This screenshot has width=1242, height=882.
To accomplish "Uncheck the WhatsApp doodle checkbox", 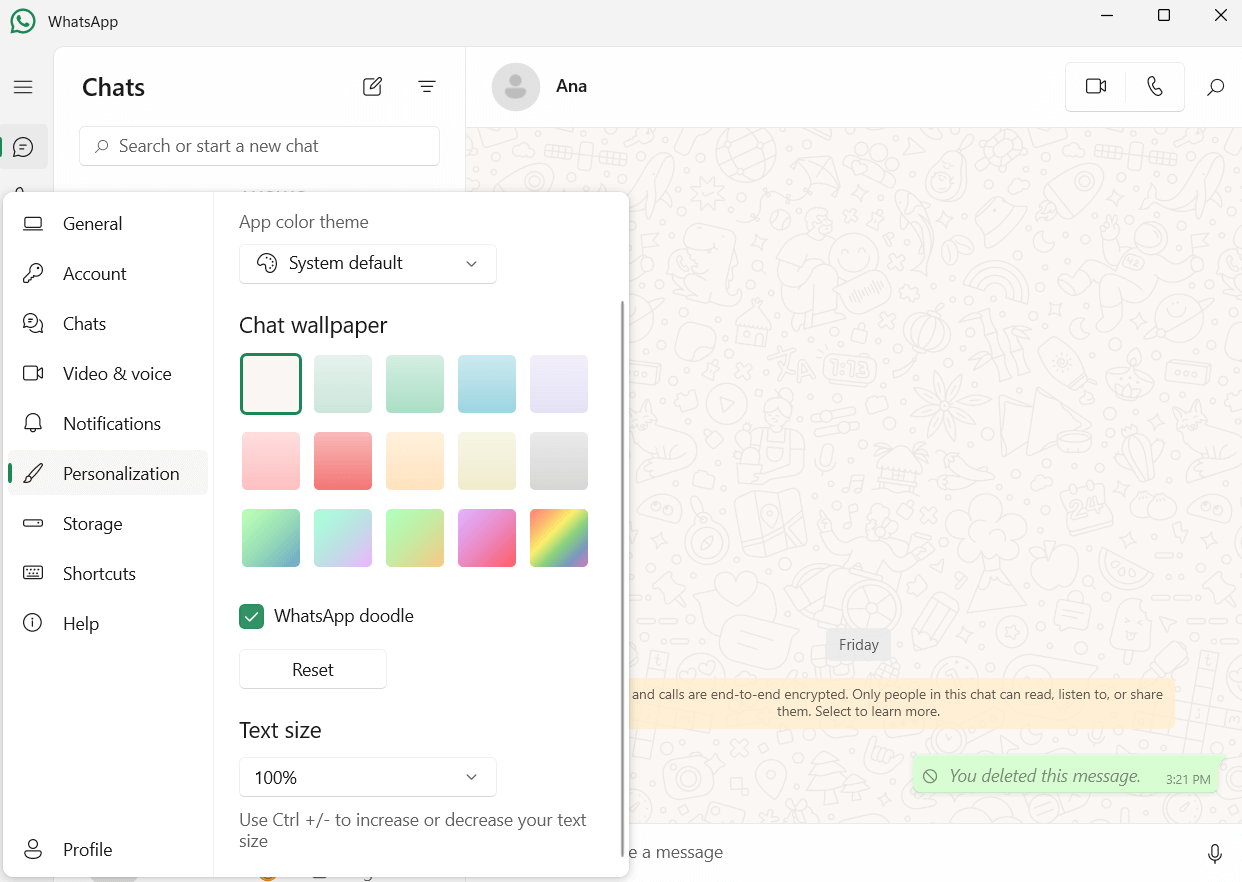I will tap(252, 616).
